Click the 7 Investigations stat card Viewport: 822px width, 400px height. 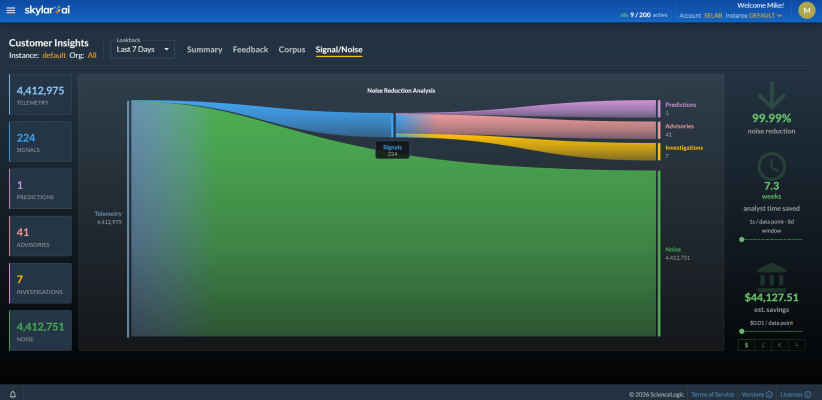point(40,283)
